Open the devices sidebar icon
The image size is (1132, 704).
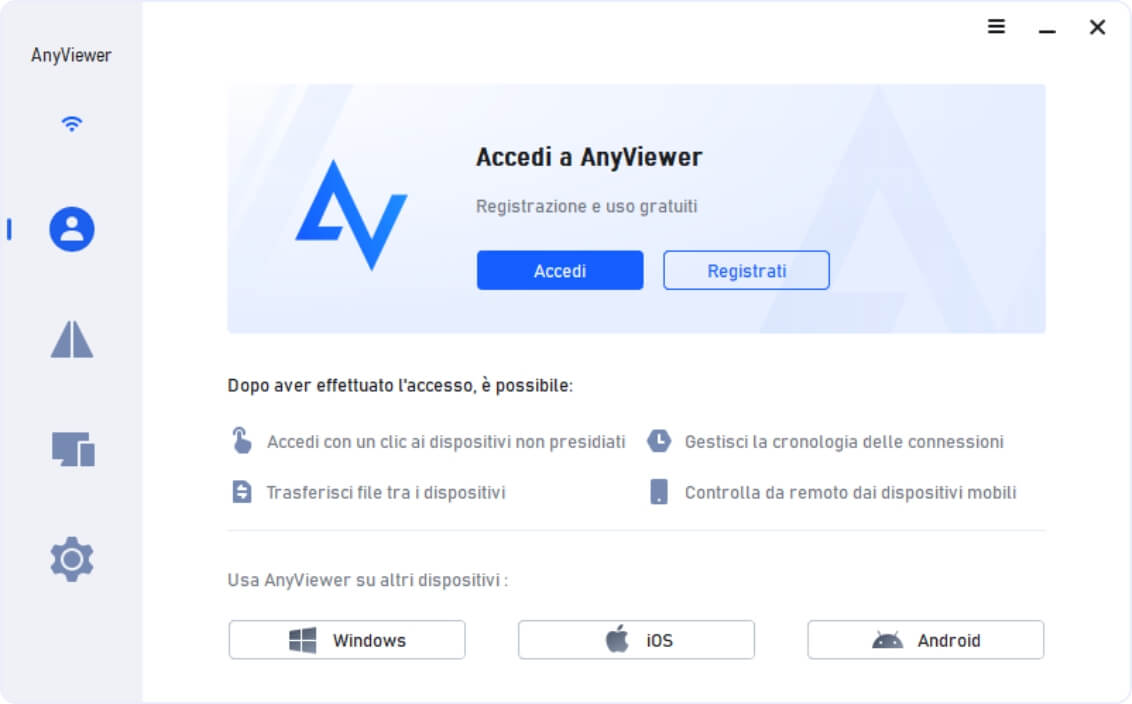pos(73,449)
